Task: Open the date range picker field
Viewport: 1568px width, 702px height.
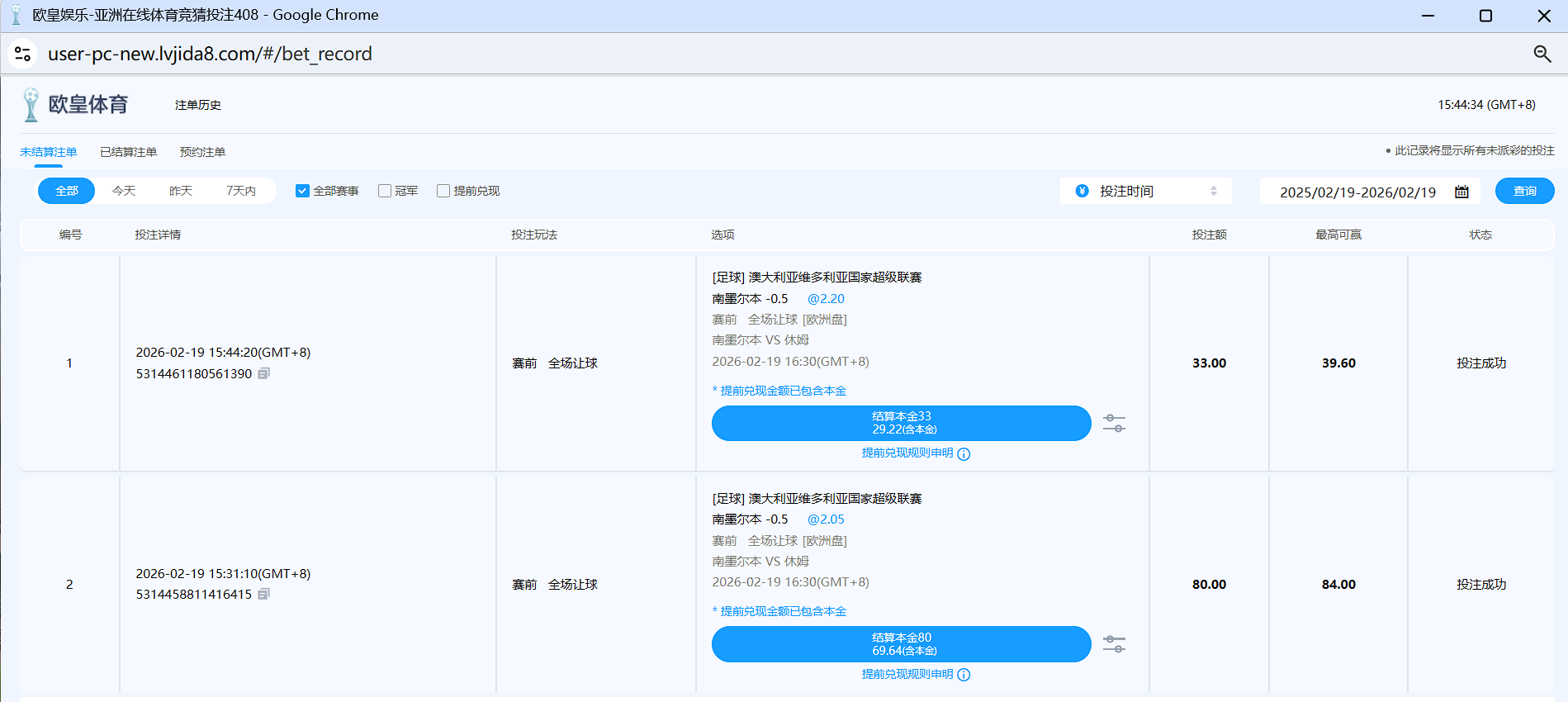Action: pos(1357,192)
